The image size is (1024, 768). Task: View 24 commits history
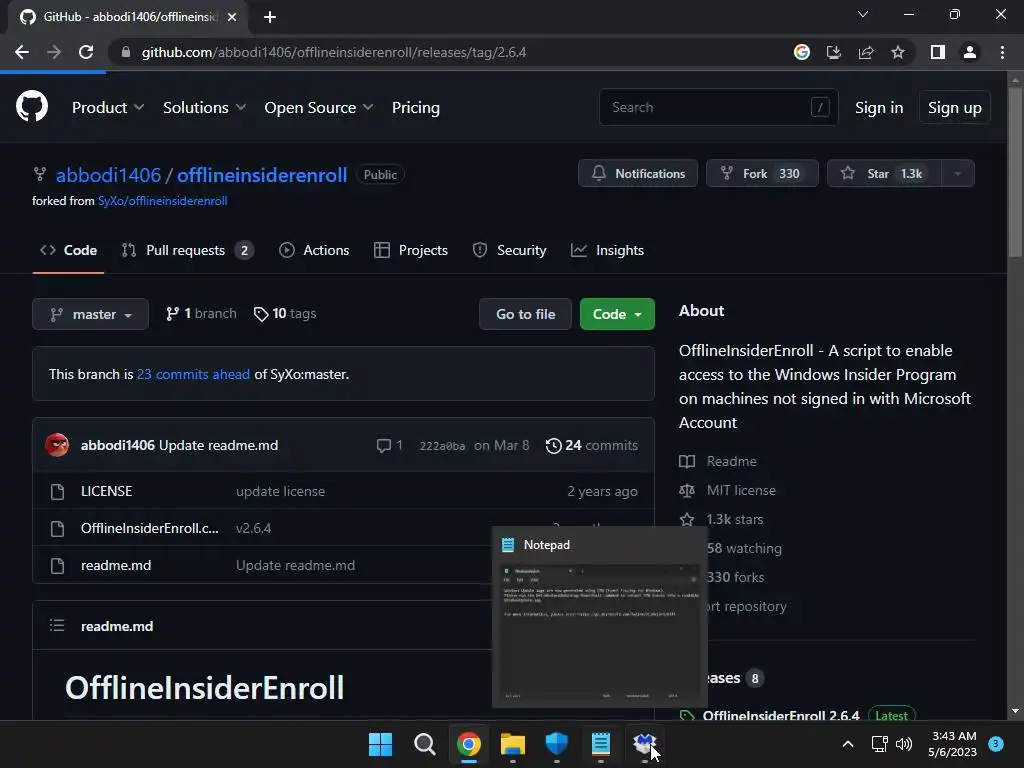[592, 445]
